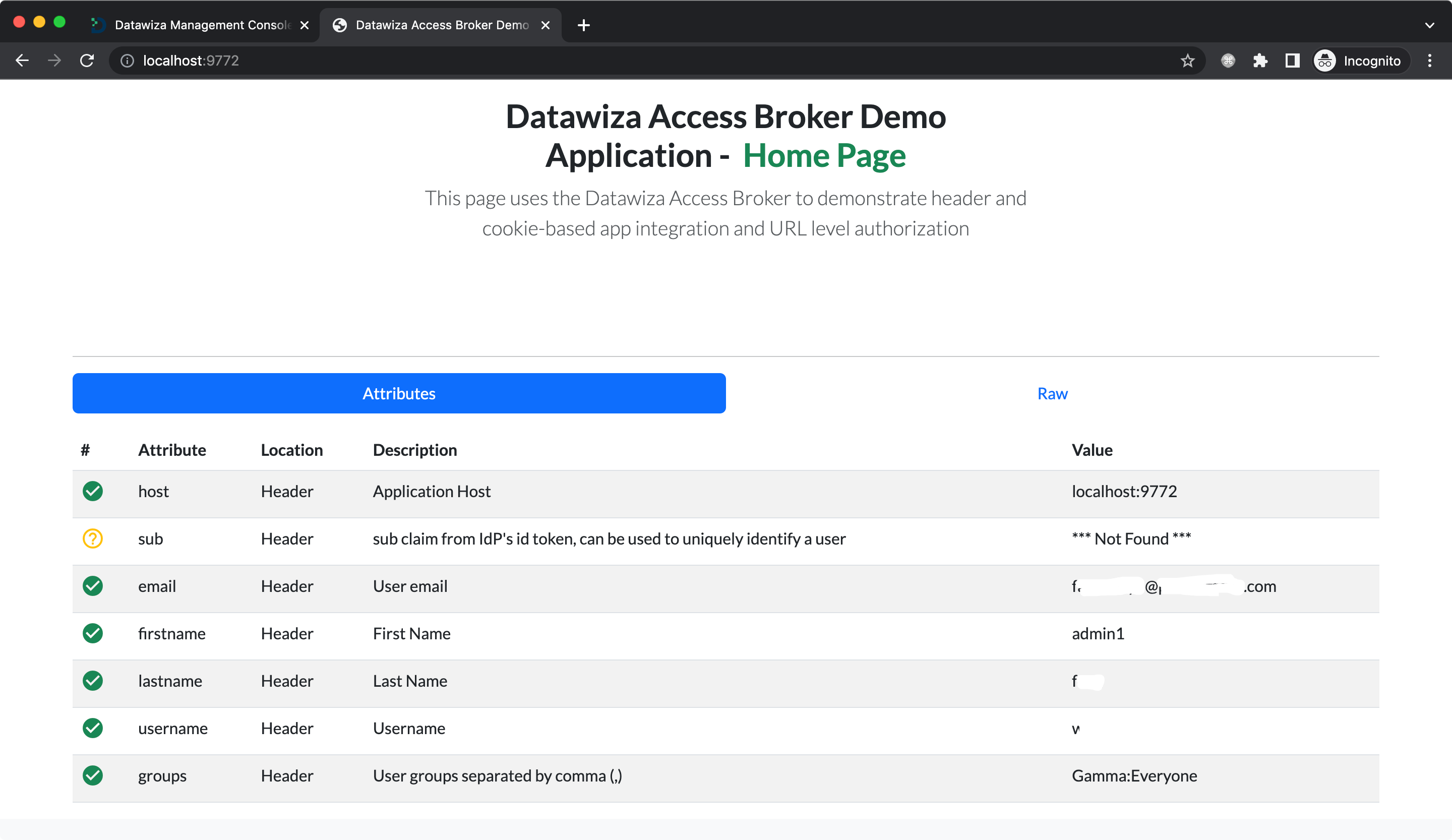Click the *** Not Found *** value
Image resolution: width=1452 pixels, height=840 pixels.
tap(1131, 538)
